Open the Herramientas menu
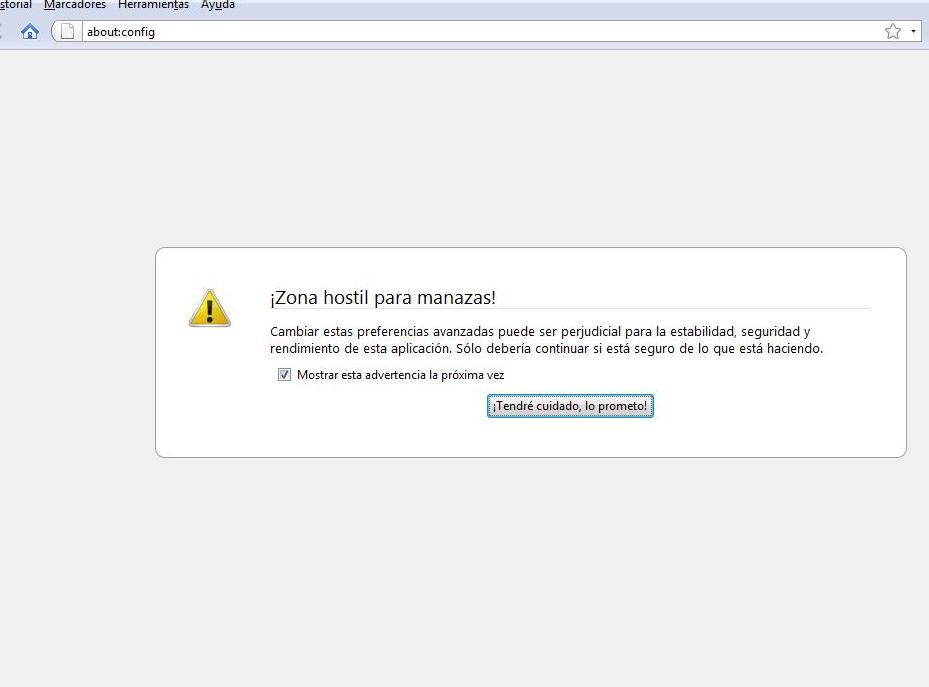This screenshot has height=687, width=929. (x=153, y=5)
